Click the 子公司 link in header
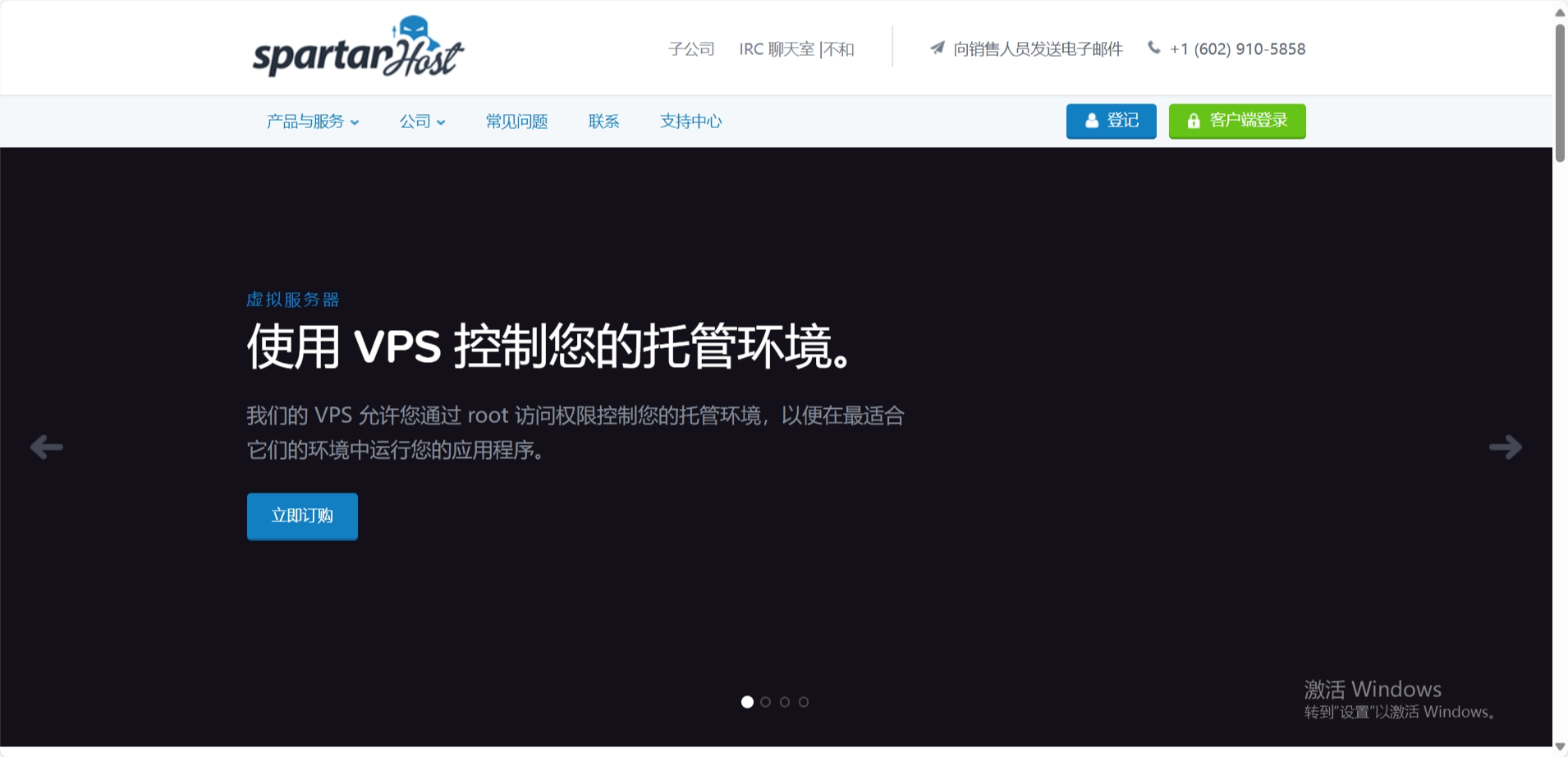This screenshot has height=757, width=1568. coord(691,49)
